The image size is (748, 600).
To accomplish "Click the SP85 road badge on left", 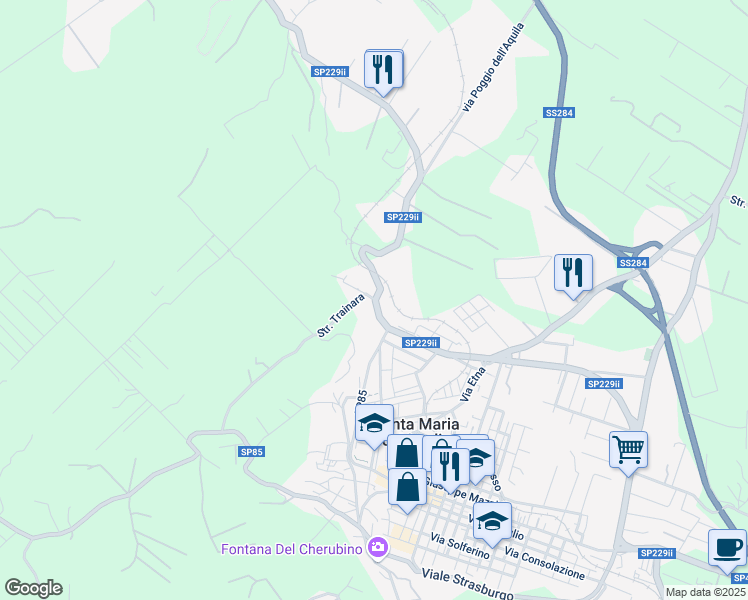I will click(x=251, y=452).
